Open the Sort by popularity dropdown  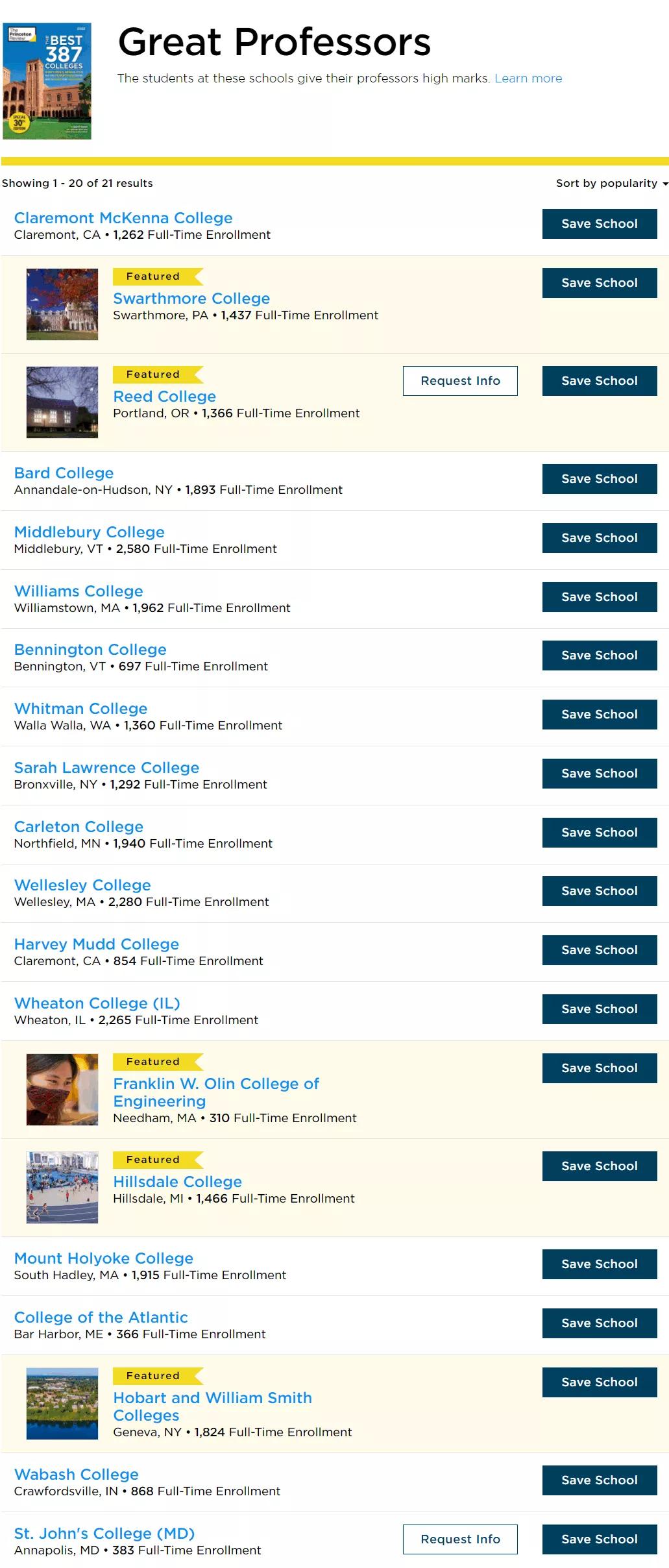point(611,183)
